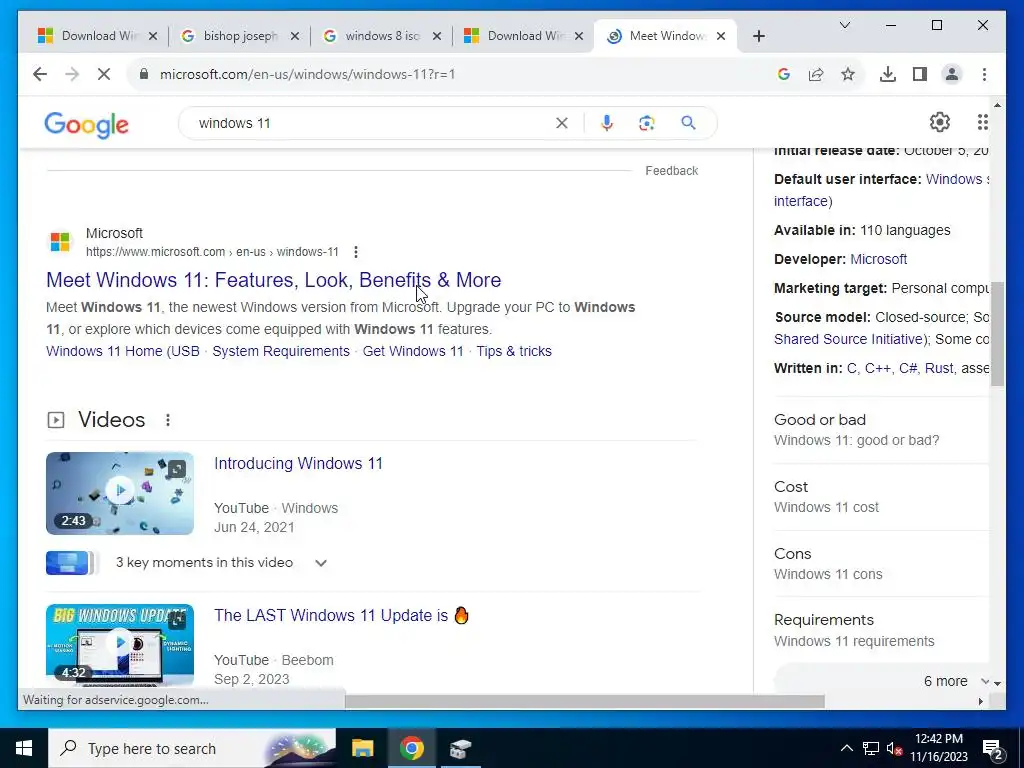Image resolution: width=1024 pixels, height=768 pixels.
Task: Start a voice search with the microphone
Action: click(607, 123)
